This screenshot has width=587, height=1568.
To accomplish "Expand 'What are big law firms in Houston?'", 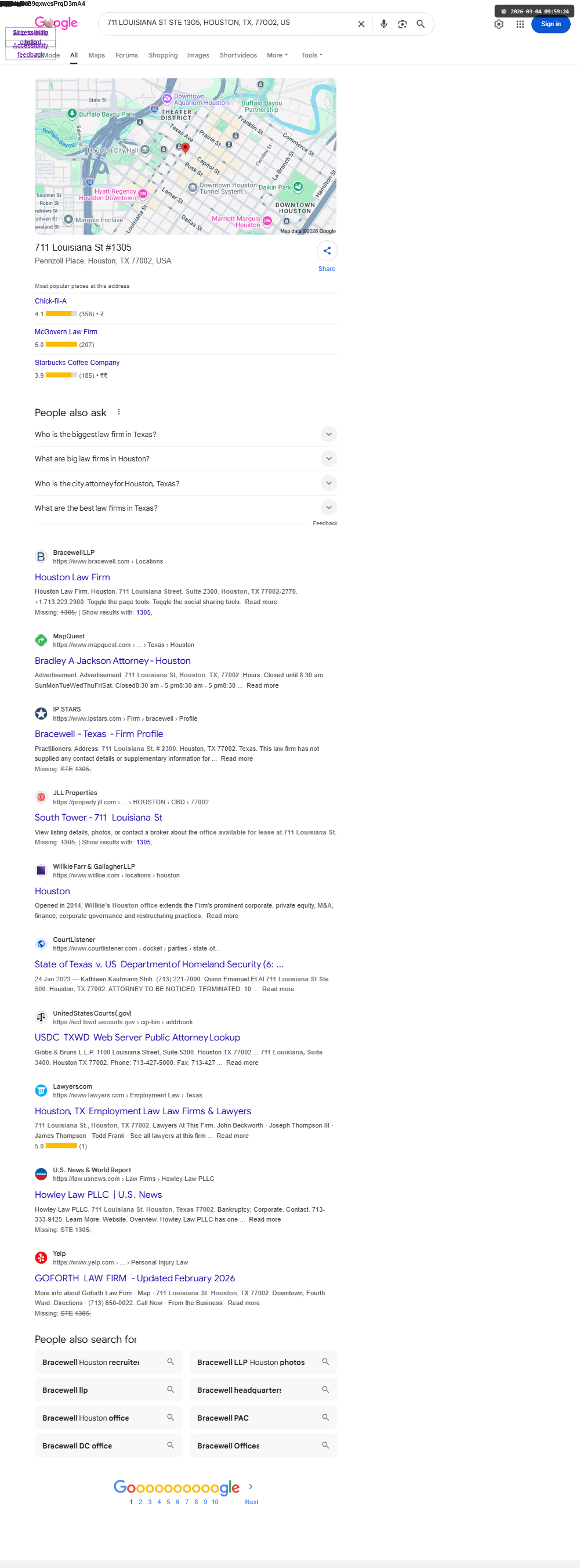I will pos(188,464).
